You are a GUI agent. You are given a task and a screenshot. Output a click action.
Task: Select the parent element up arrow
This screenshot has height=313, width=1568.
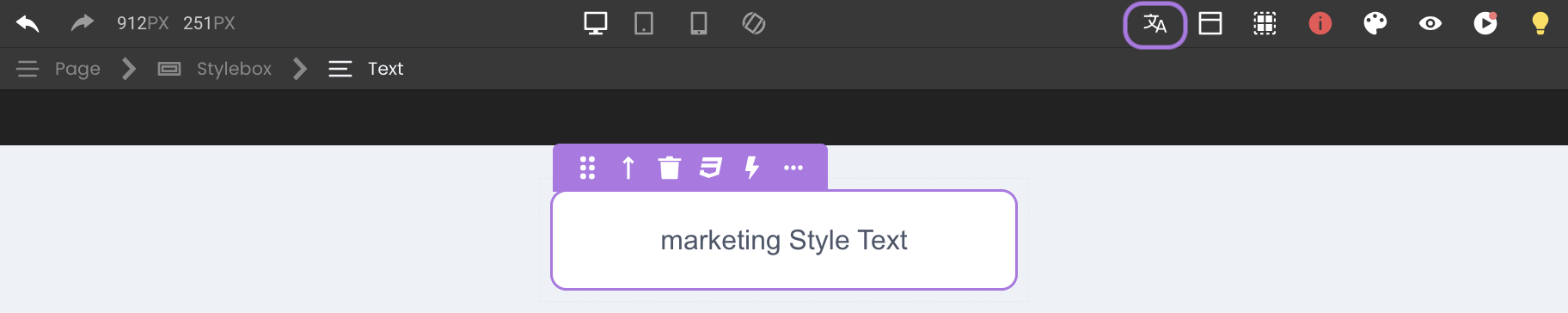tap(628, 168)
